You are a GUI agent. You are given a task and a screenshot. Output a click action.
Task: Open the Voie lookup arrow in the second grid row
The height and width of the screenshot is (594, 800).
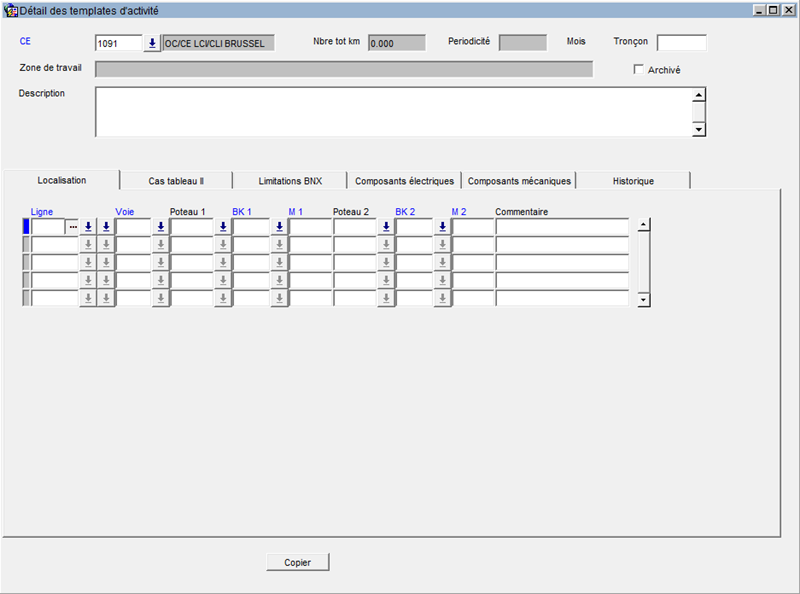161,244
